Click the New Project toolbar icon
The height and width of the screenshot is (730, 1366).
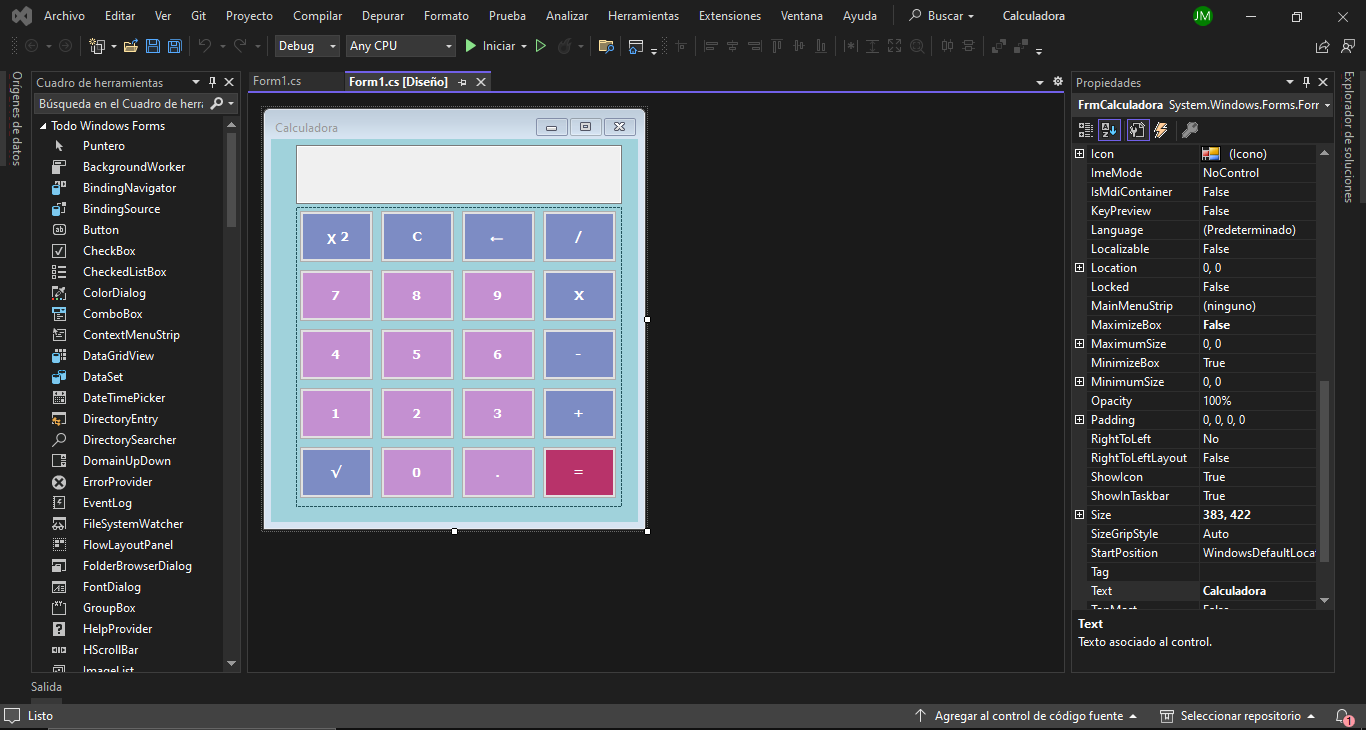click(x=97, y=46)
